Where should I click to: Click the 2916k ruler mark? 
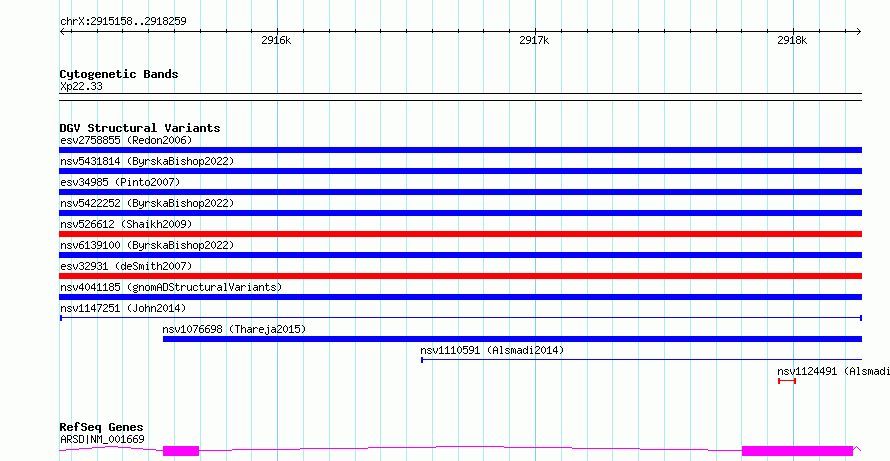tap(276, 40)
